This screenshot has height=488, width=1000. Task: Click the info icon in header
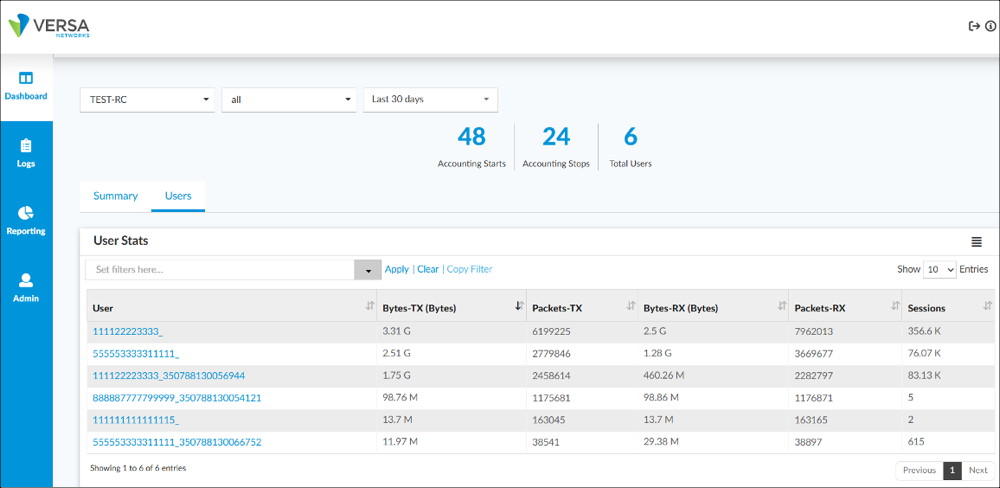pos(990,27)
